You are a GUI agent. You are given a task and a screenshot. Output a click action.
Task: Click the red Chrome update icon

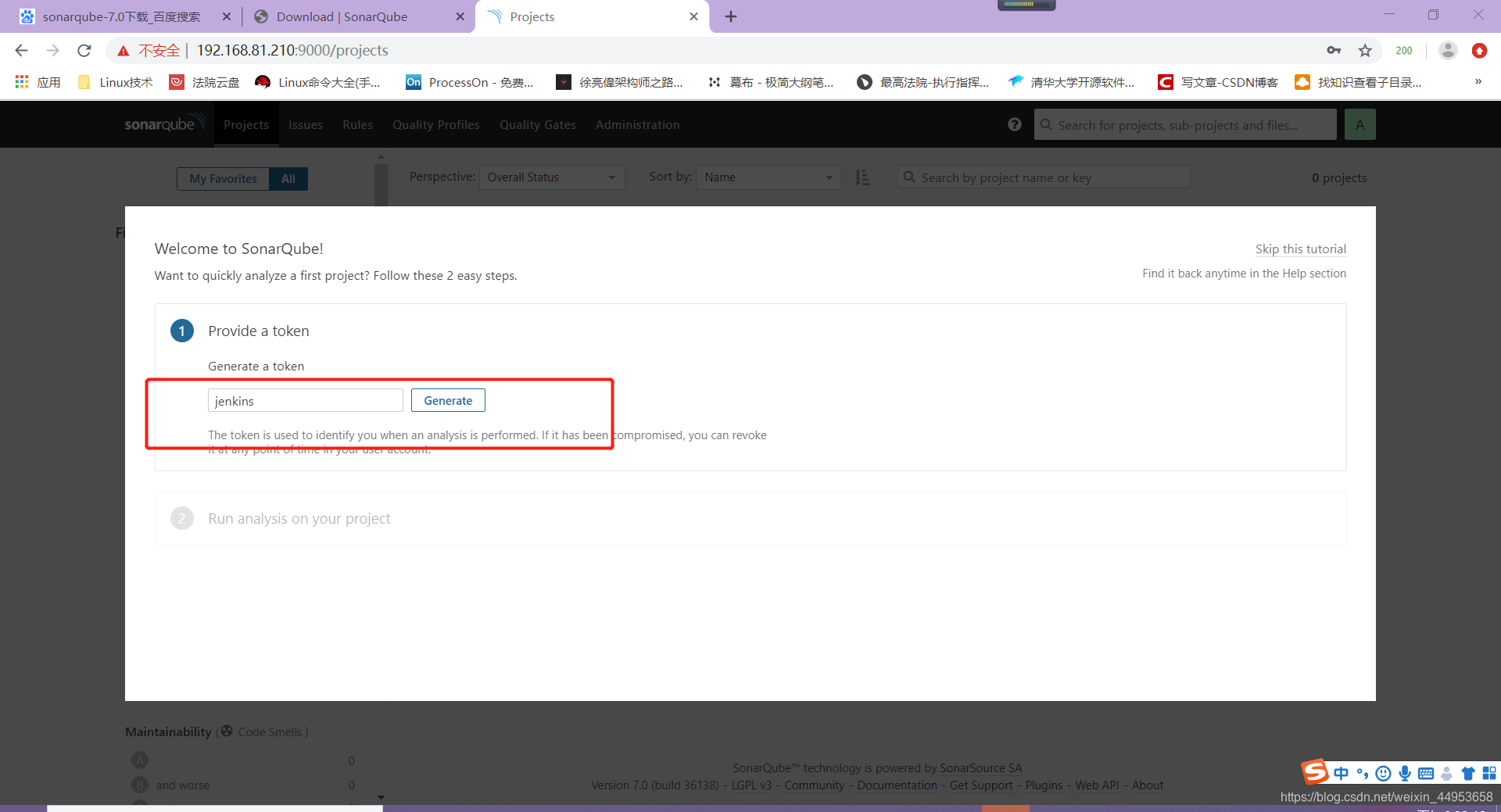[x=1479, y=50]
